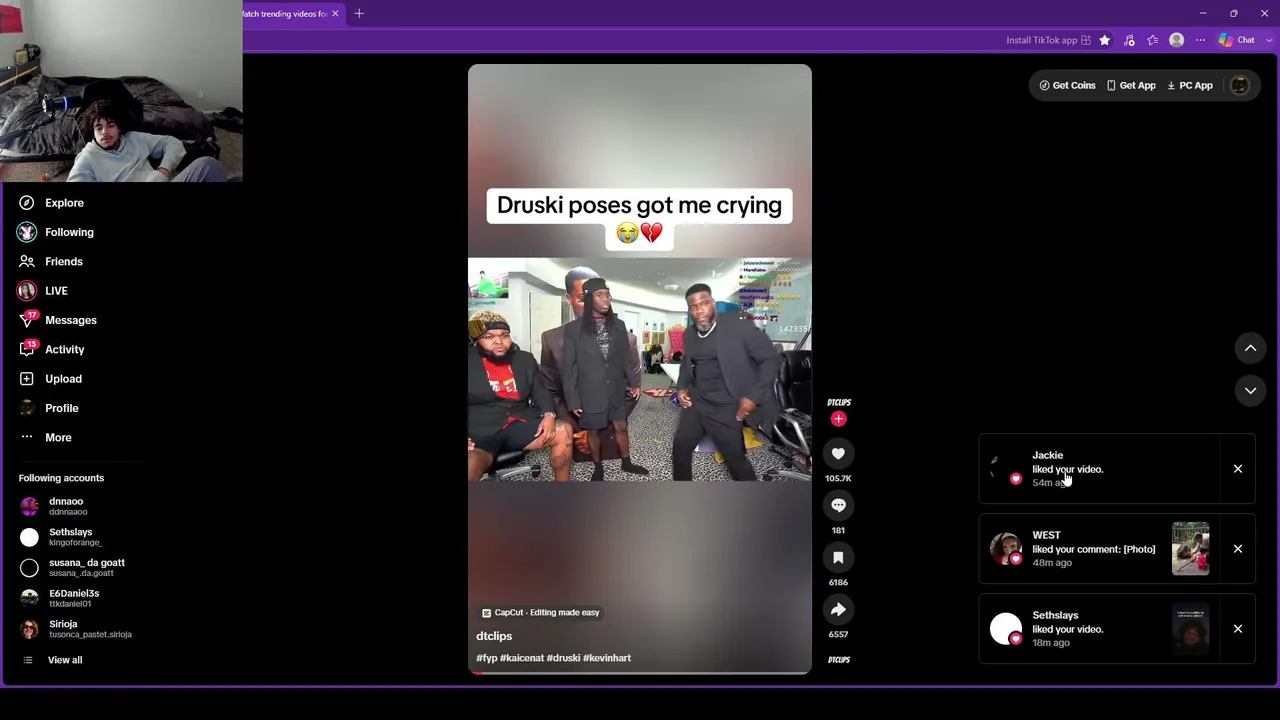Open the #kevinhart hashtag link

607,658
